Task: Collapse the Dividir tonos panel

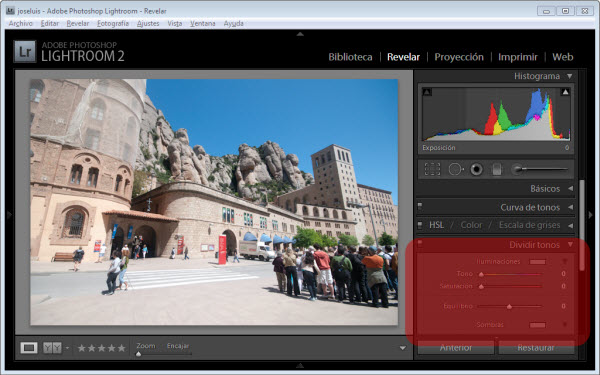Action: (x=570, y=244)
